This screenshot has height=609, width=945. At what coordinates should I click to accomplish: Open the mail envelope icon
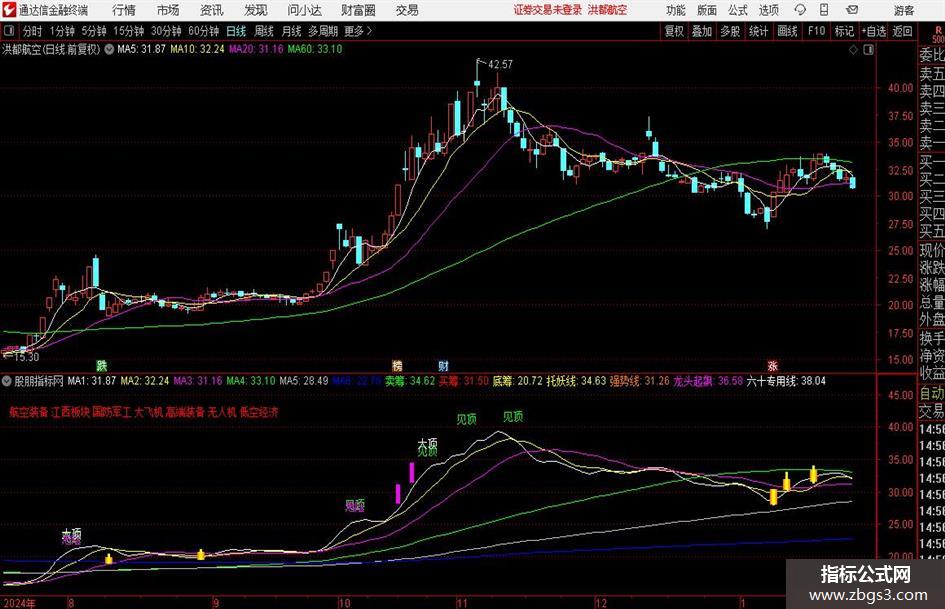pos(852,10)
